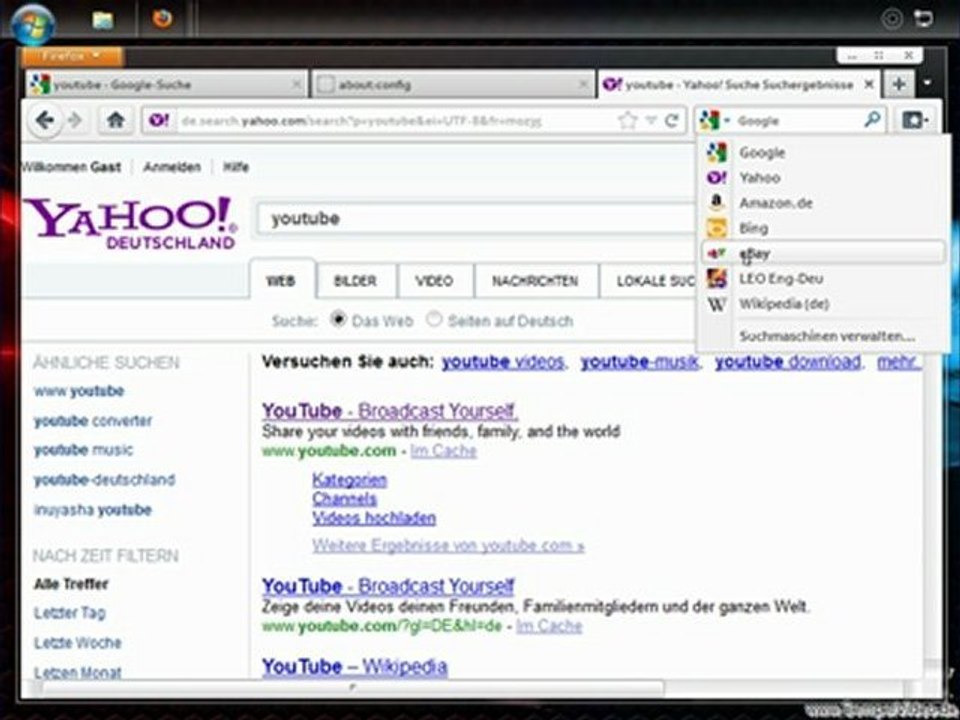Select Wikipedia (de) in search engine list

[822, 304]
